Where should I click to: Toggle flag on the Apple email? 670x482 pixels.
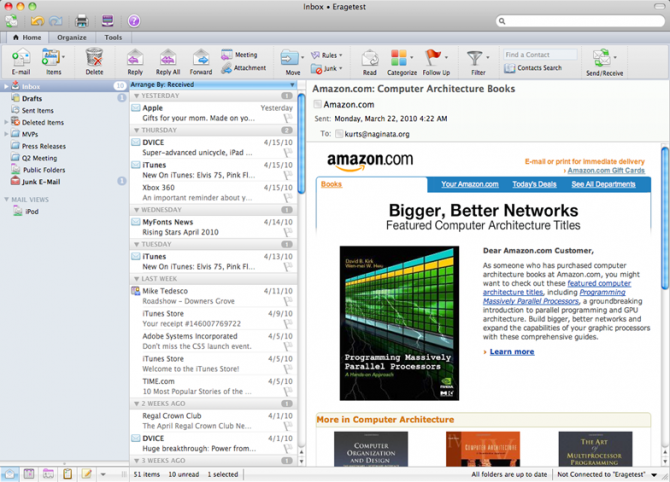tap(287, 118)
